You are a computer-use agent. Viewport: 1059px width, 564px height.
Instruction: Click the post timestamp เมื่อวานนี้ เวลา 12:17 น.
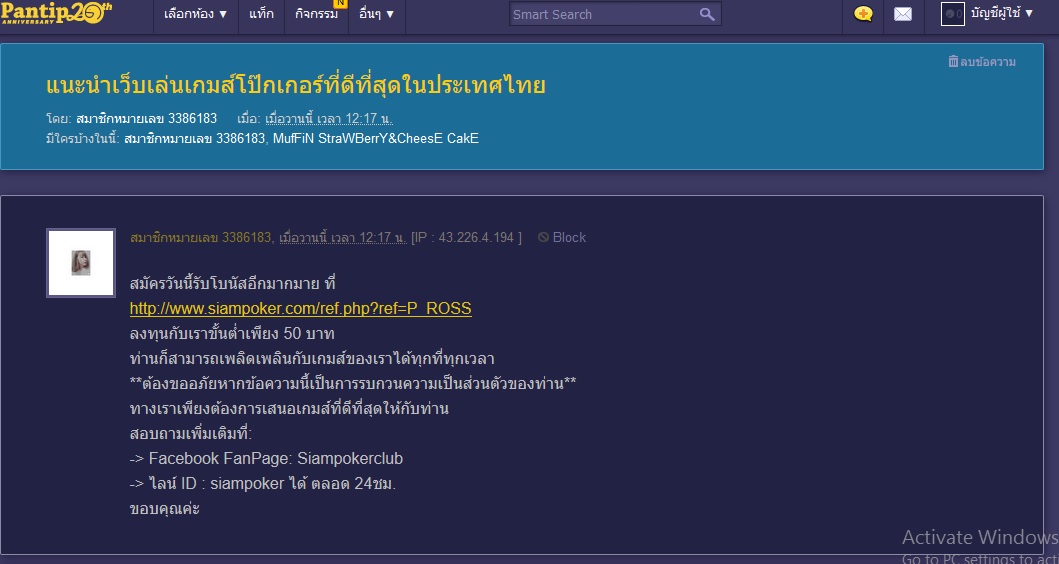click(343, 238)
